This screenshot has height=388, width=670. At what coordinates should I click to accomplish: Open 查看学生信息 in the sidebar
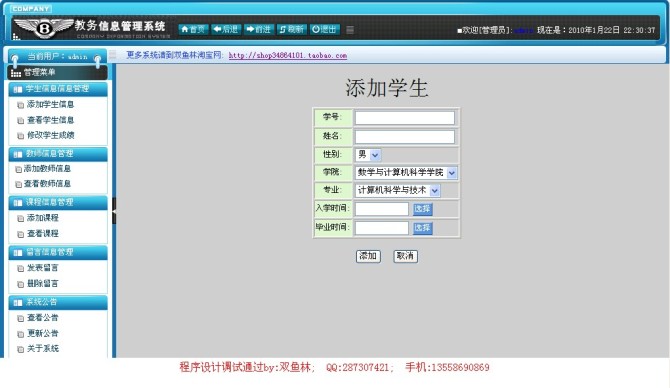(x=50, y=120)
